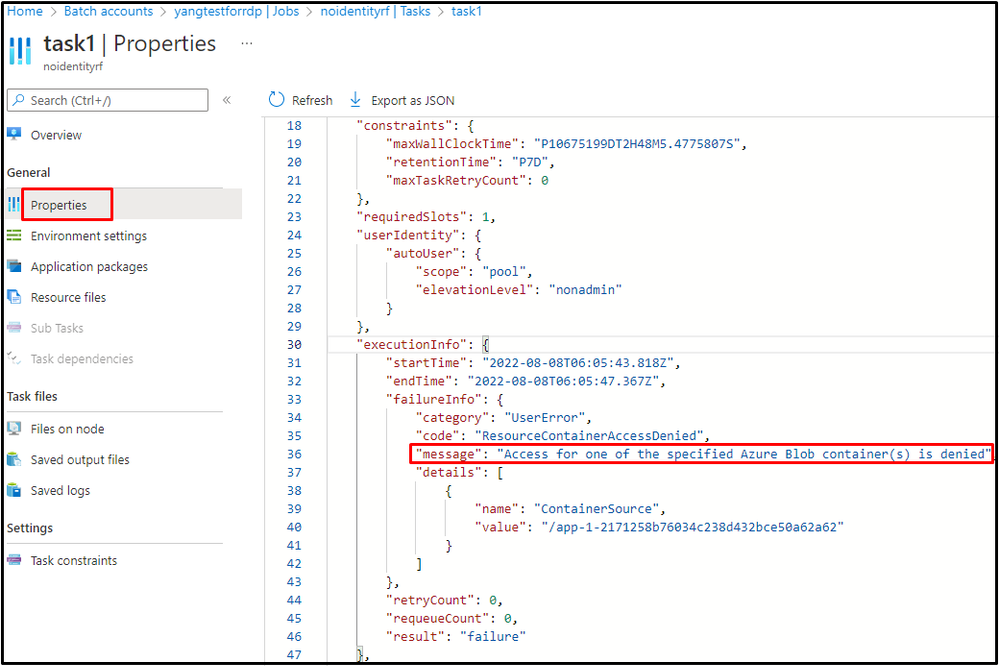Click the Saved logs icon

tap(14, 490)
